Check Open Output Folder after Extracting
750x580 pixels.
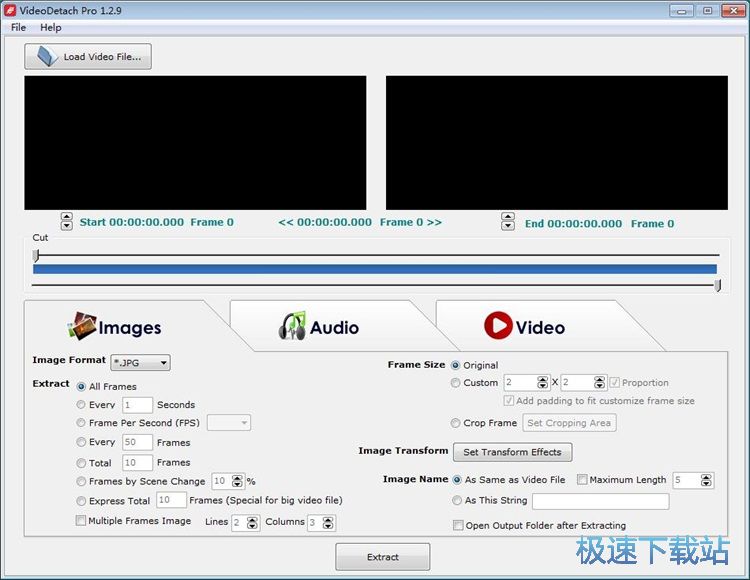458,525
